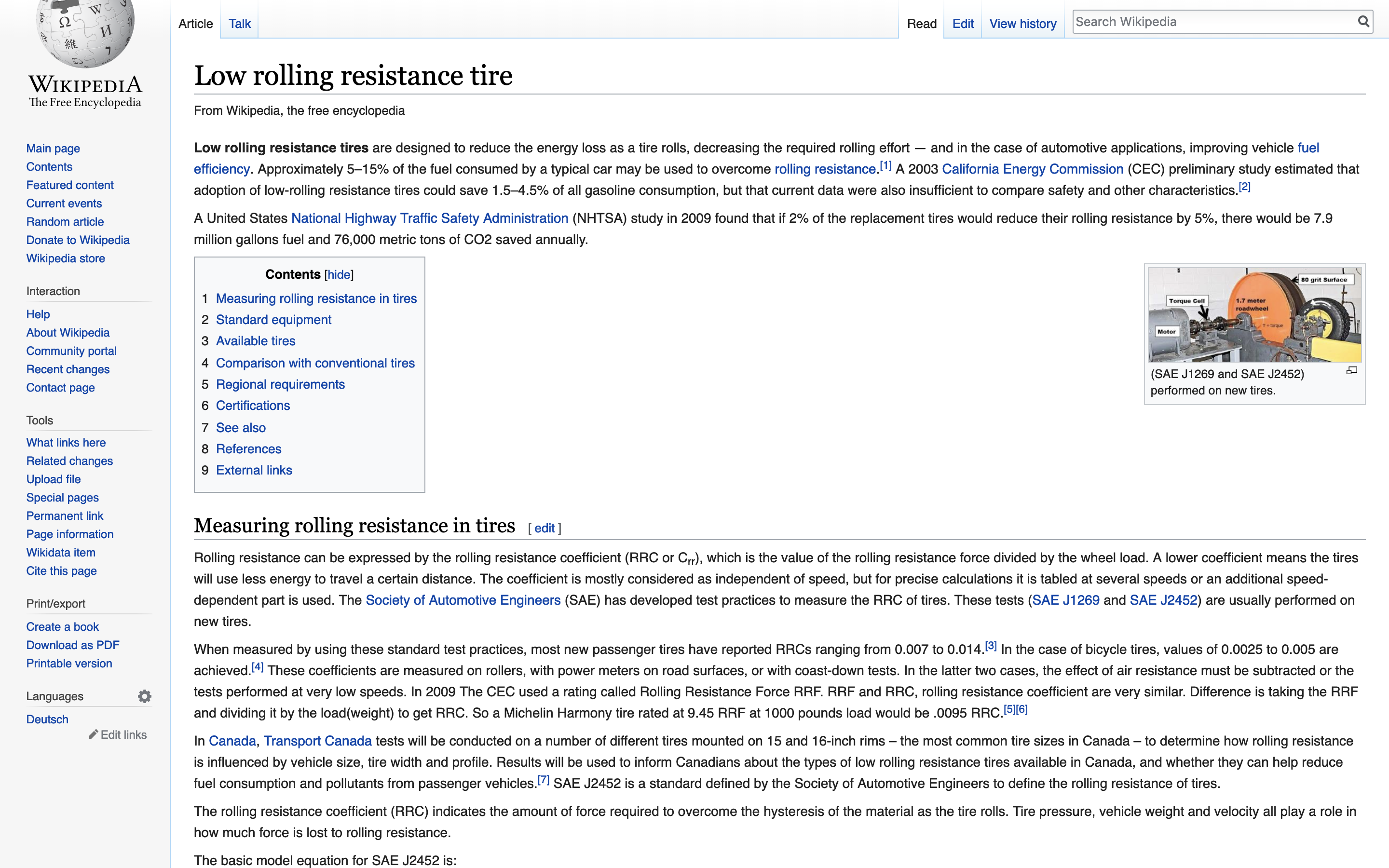
Task: Load a Random article
Action: tap(65, 222)
